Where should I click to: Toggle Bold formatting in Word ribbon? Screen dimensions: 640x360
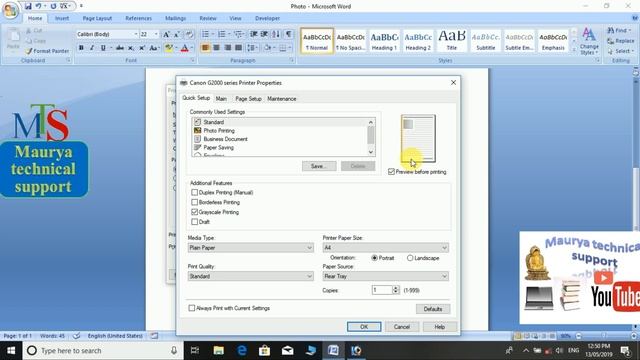[x=81, y=48]
